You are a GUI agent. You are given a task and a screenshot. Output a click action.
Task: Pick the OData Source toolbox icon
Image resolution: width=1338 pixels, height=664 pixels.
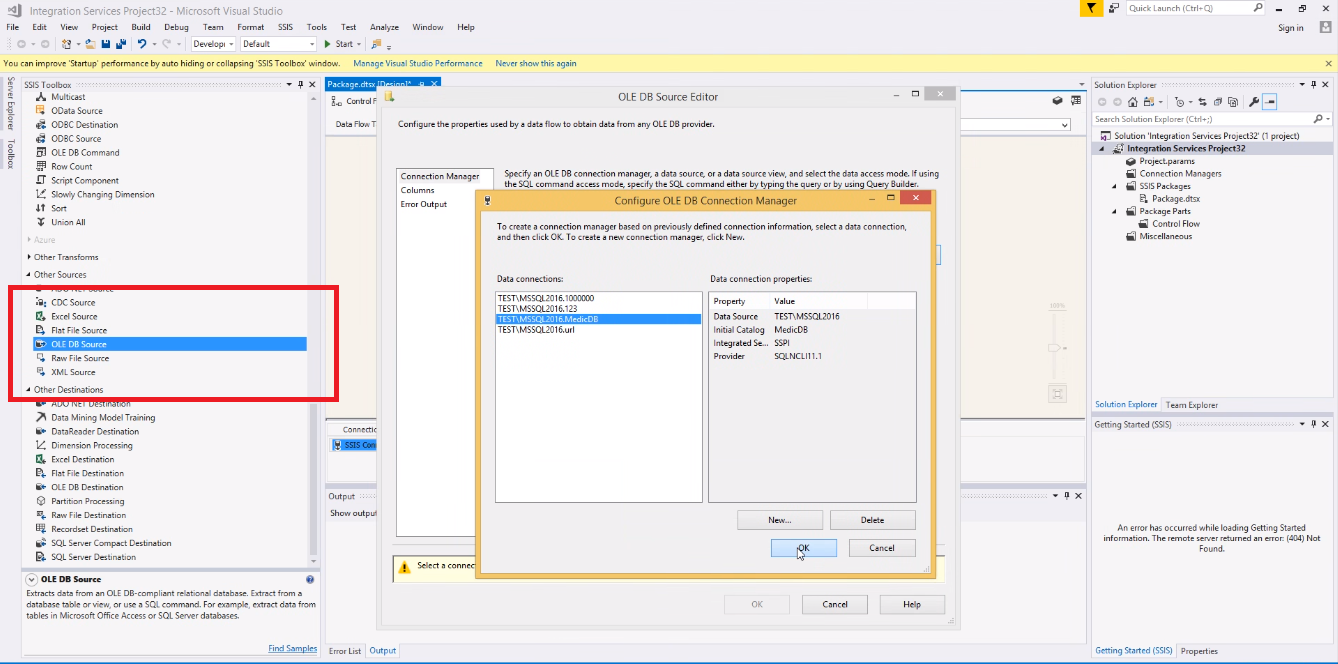(x=41, y=111)
